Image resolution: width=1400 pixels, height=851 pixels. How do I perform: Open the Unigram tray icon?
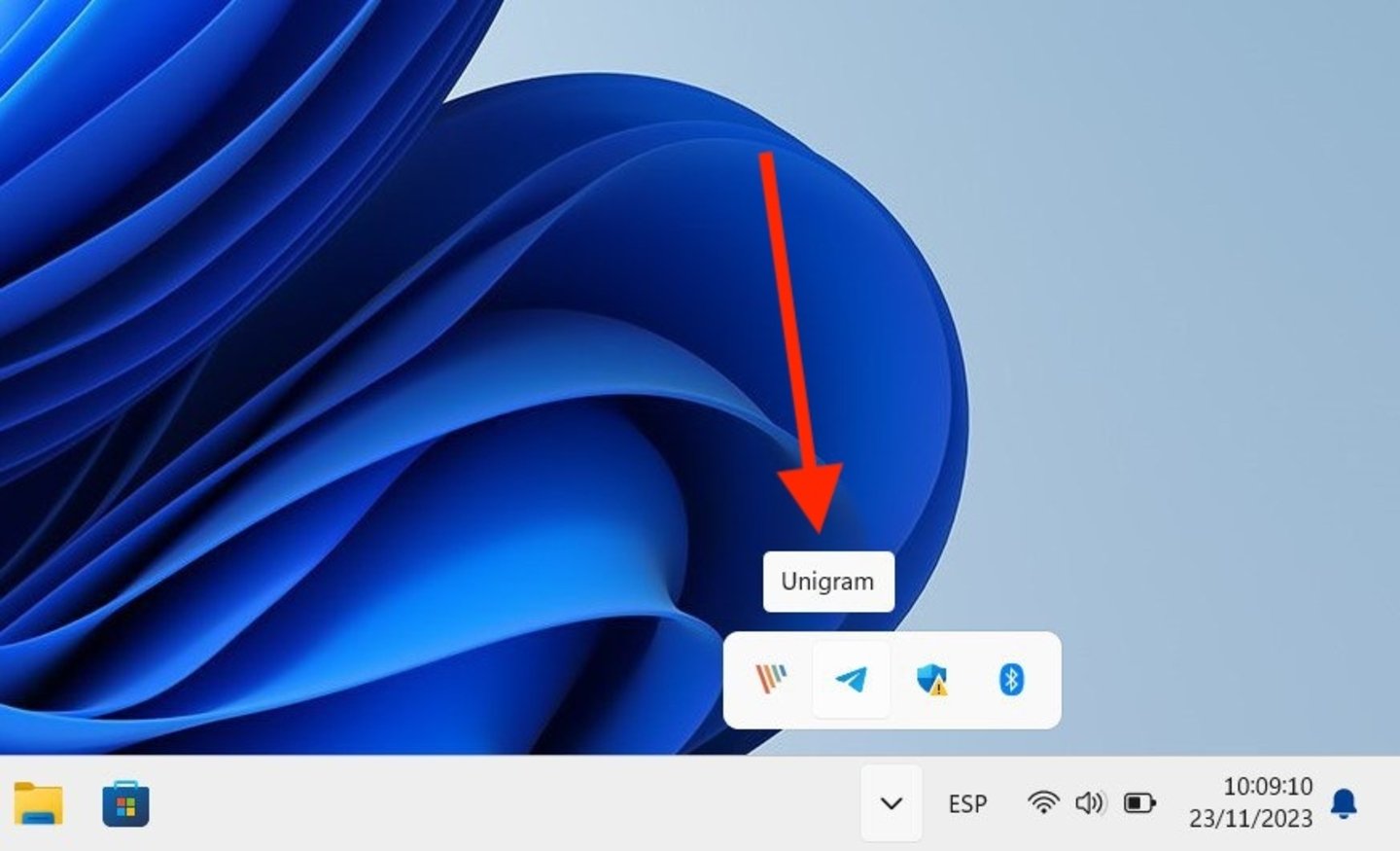(852, 679)
